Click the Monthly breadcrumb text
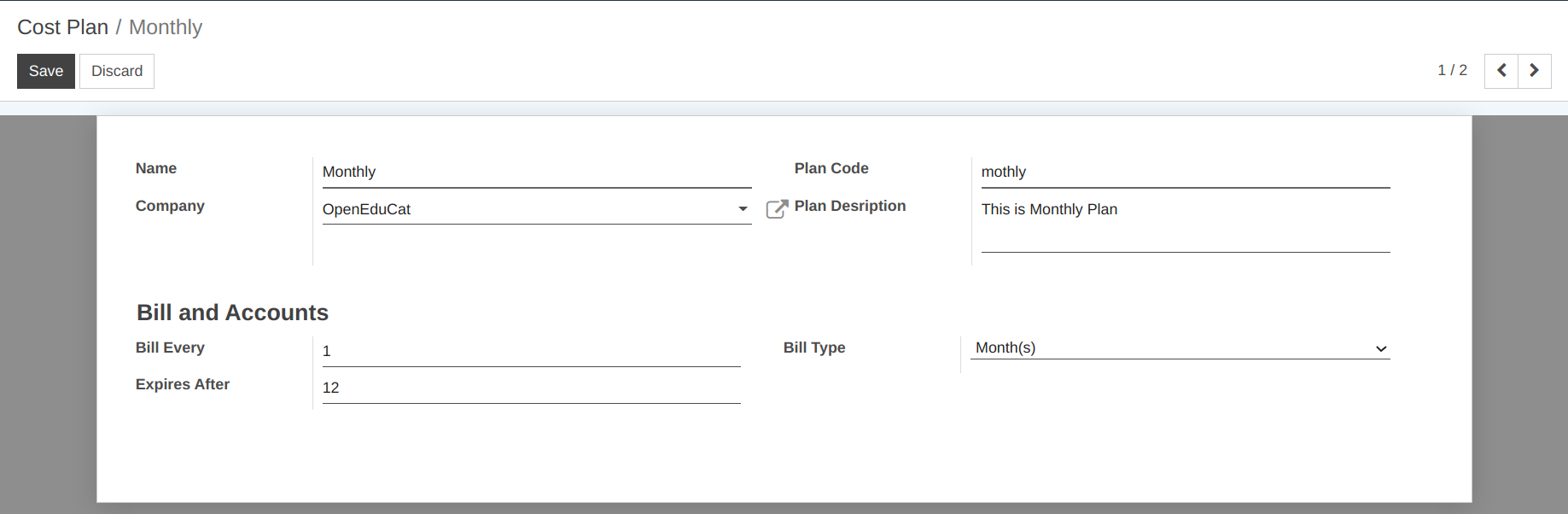The width and height of the screenshot is (1568, 514). pyautogui.click(x=166, y=27)
